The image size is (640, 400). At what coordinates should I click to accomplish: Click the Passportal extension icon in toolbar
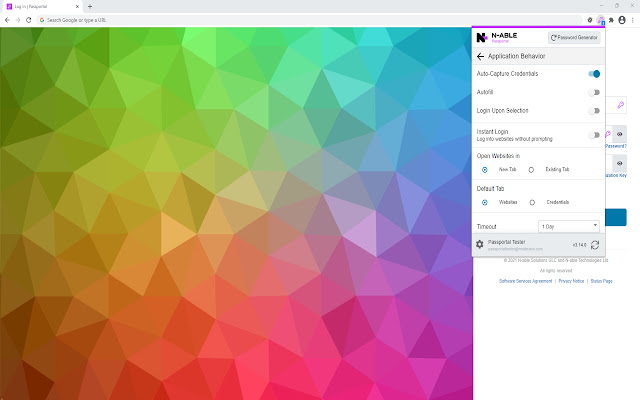[601, 19]
